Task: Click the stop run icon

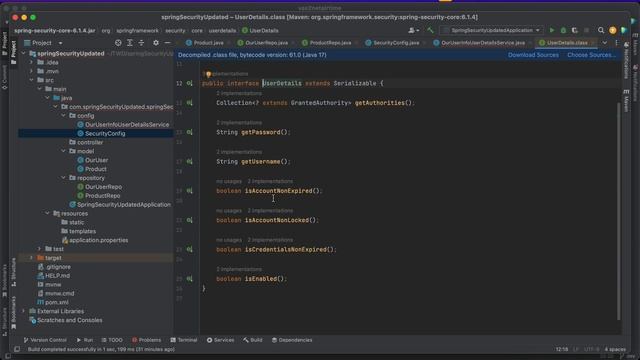Action: (x=587, y=30)
